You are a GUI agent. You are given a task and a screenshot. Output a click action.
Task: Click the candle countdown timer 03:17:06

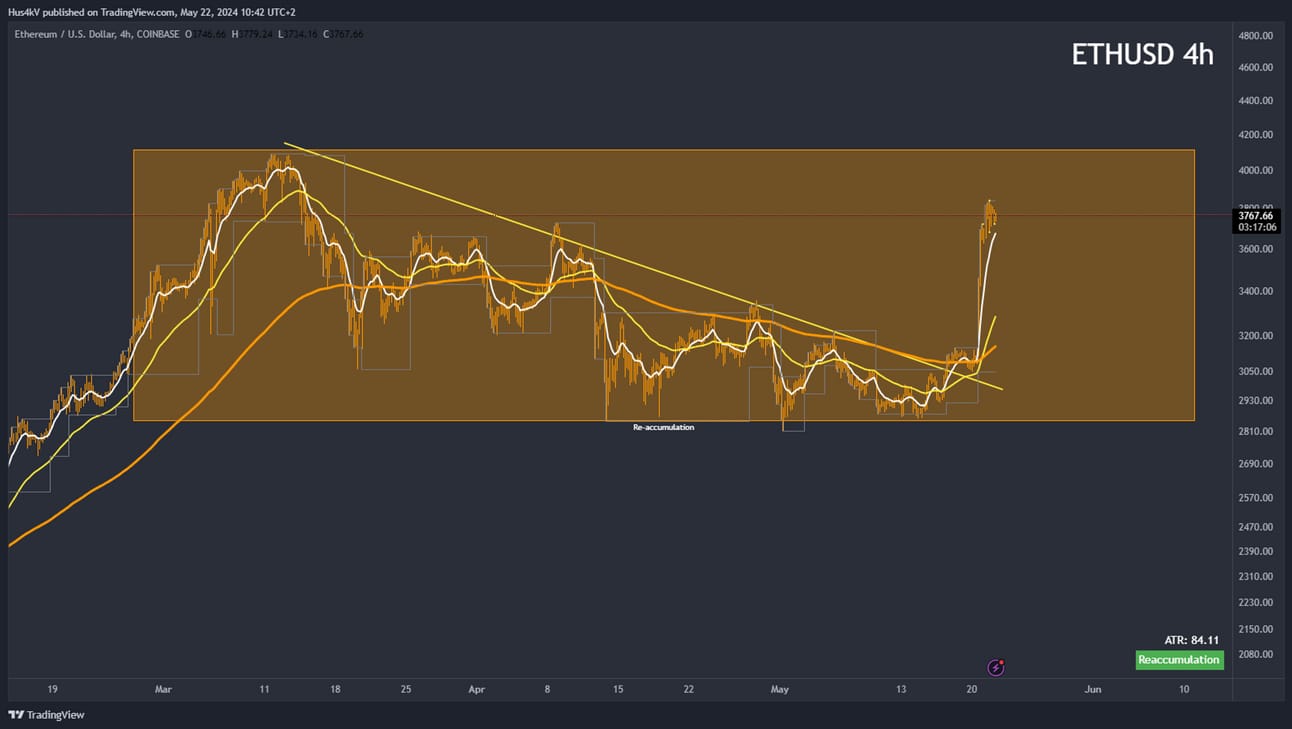(1255, 227)
